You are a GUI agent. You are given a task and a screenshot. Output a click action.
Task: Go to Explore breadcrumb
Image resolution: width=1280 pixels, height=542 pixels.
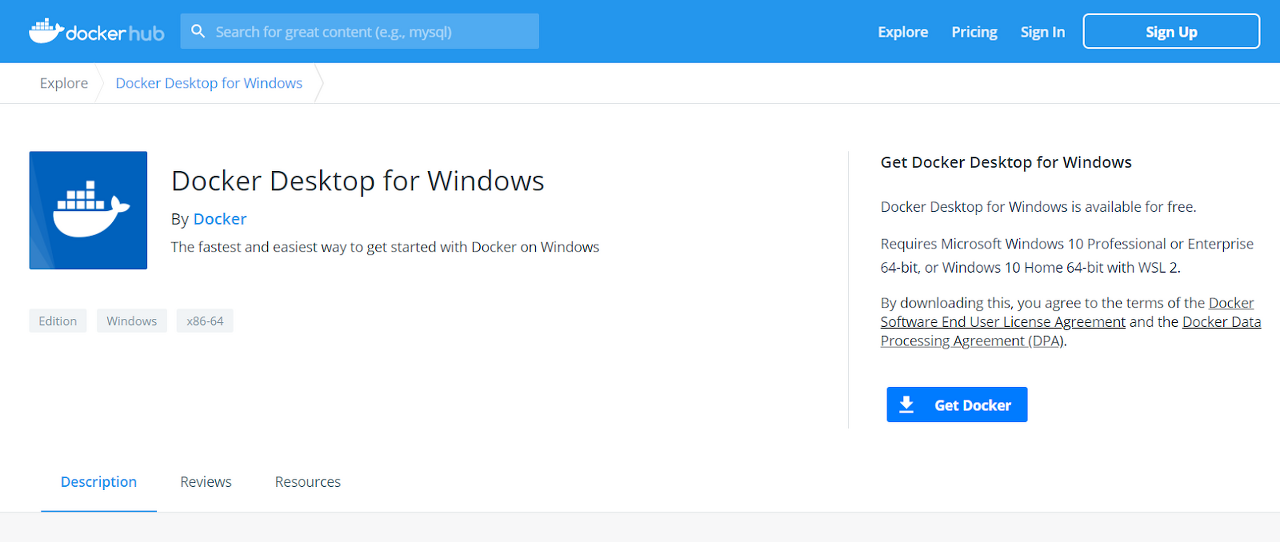[64, 83]
